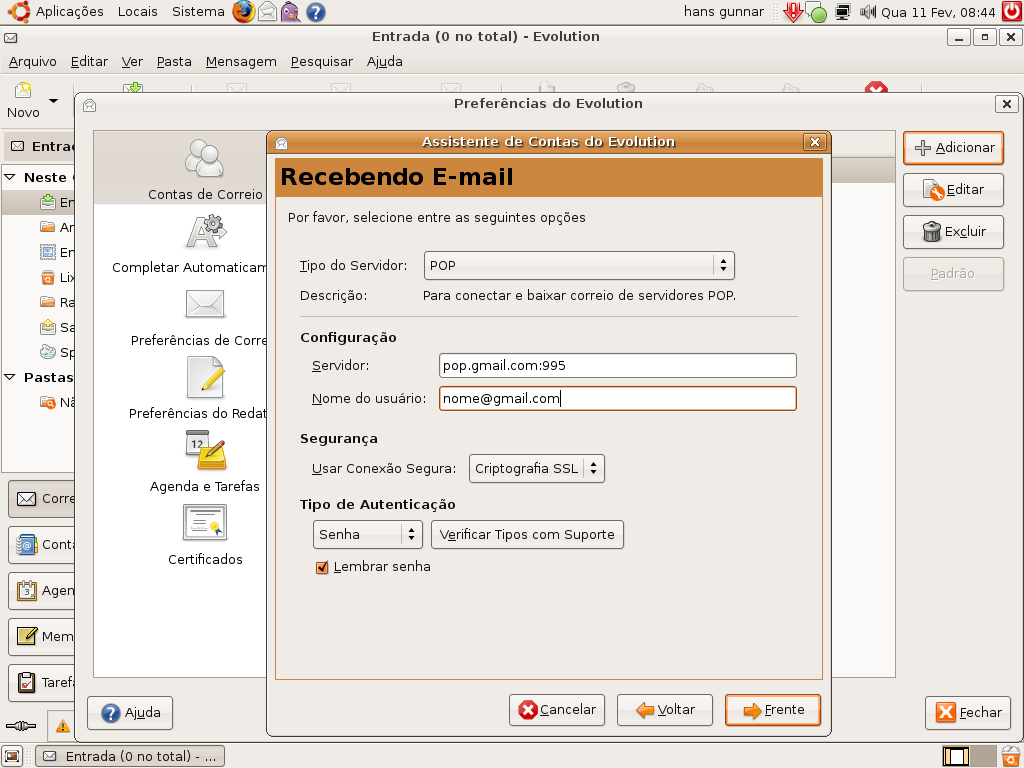Screen dimensions: 1024x768
Task: Open Preferências do Redator pencil icon
Action: pos(205,377)
